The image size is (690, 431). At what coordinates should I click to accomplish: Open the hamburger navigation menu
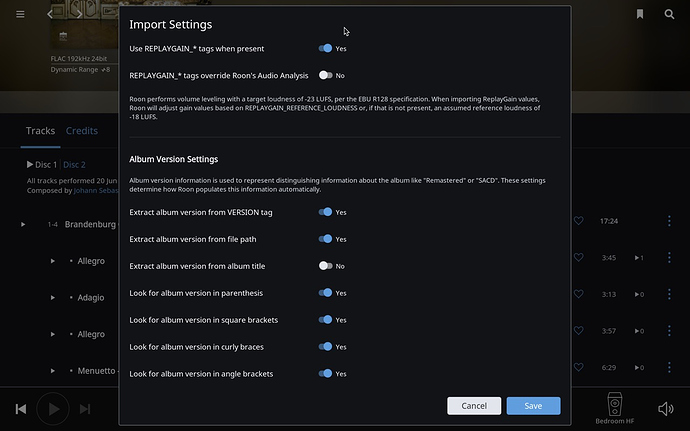20,15
